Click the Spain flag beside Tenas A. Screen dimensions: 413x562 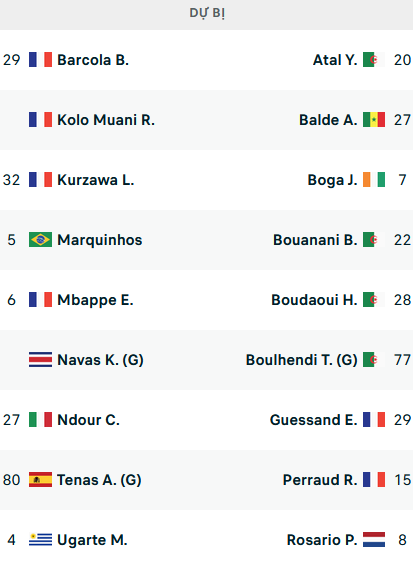(x=40, y=480)
